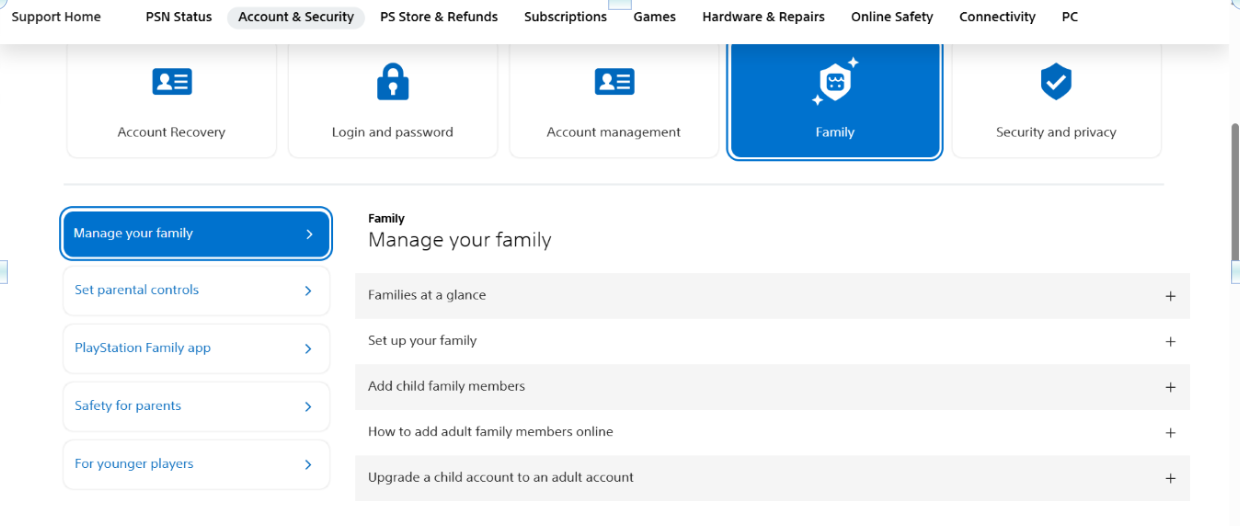Open the Account Recovery card label
Screen dimensions: 1240x526
pos(171,132)
